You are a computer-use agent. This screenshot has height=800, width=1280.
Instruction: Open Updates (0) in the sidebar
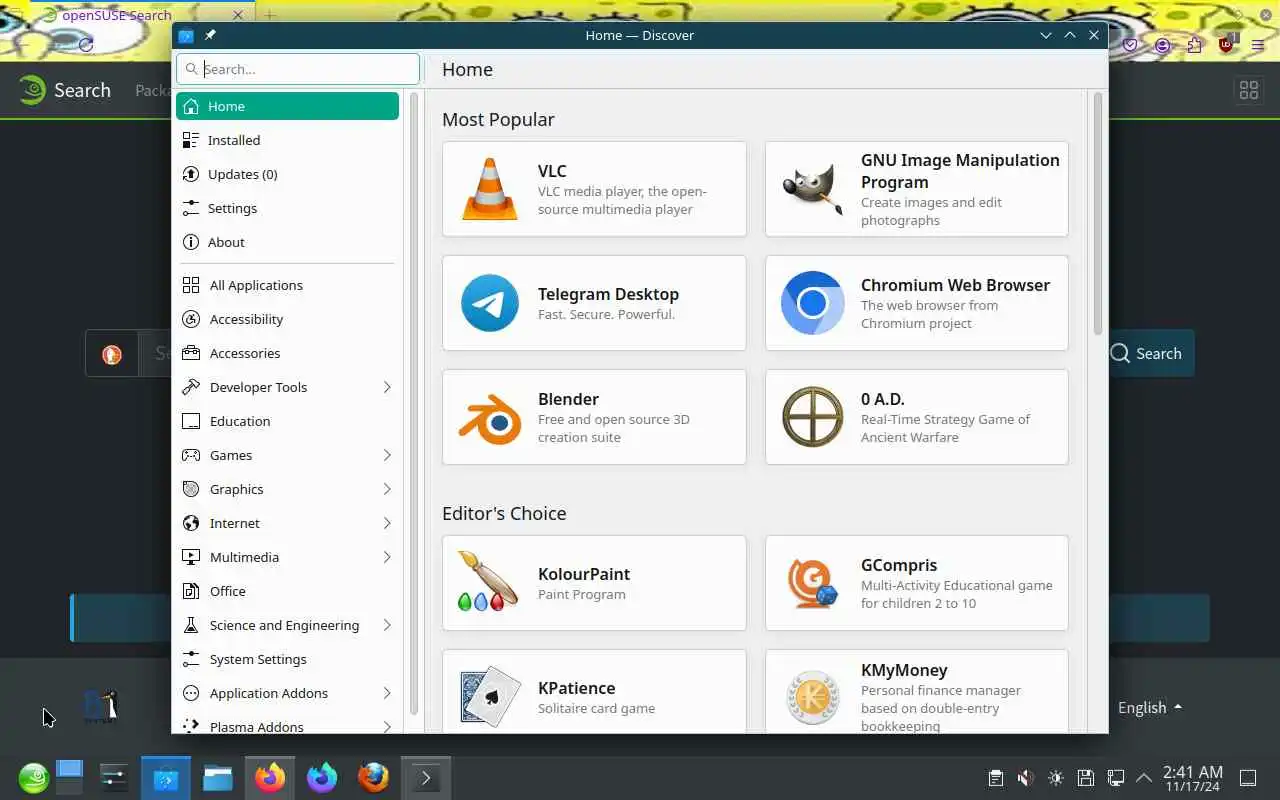288,174
